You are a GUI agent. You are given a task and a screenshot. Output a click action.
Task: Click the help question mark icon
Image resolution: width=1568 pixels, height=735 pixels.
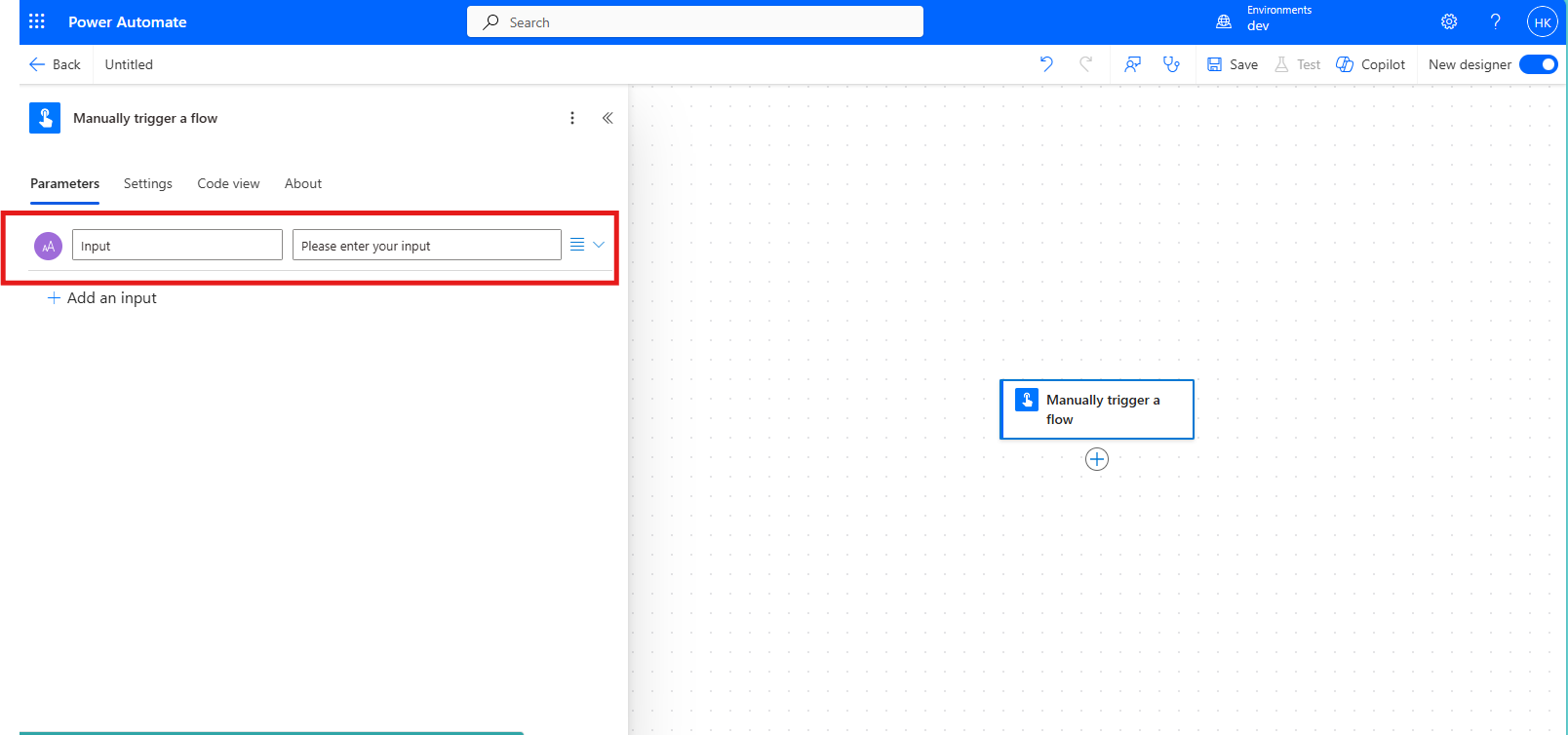pyautogui.click(x=1495, y=21)
